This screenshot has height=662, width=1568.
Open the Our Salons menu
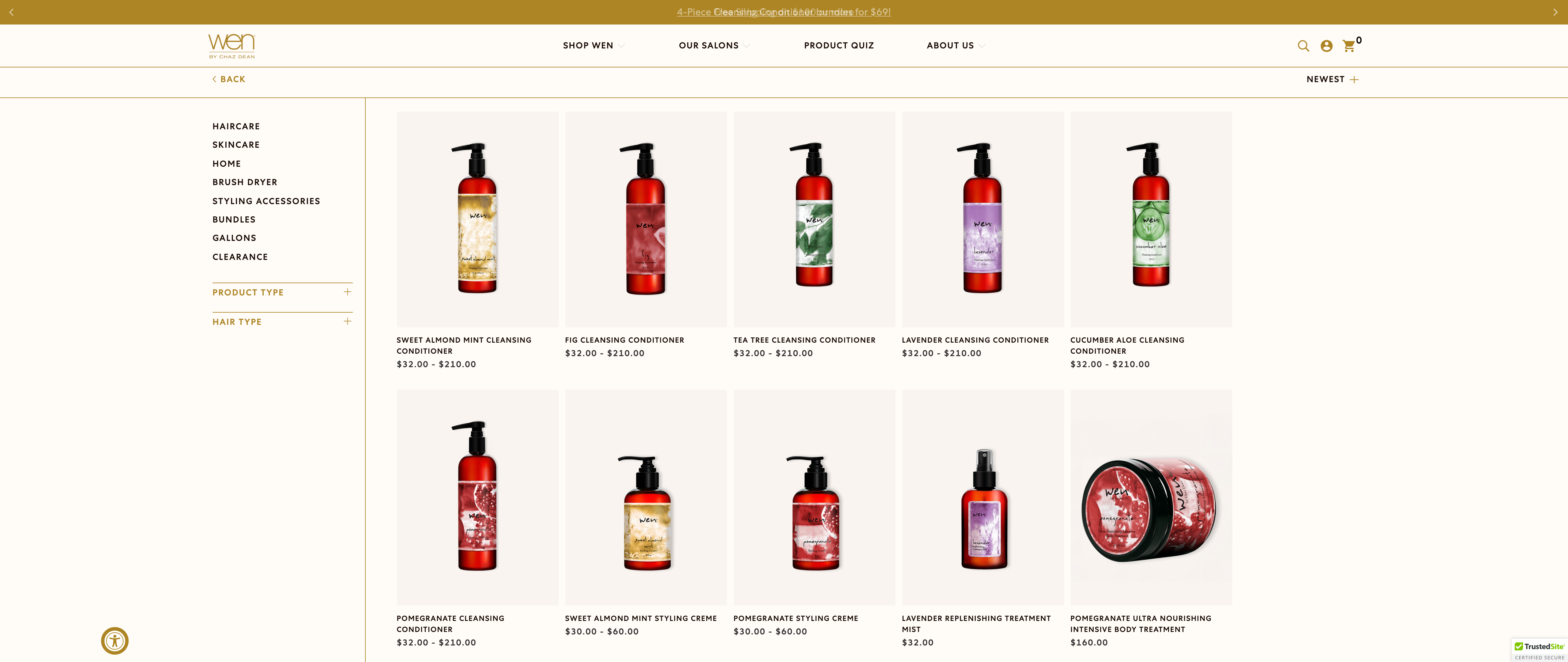point(714,46)
